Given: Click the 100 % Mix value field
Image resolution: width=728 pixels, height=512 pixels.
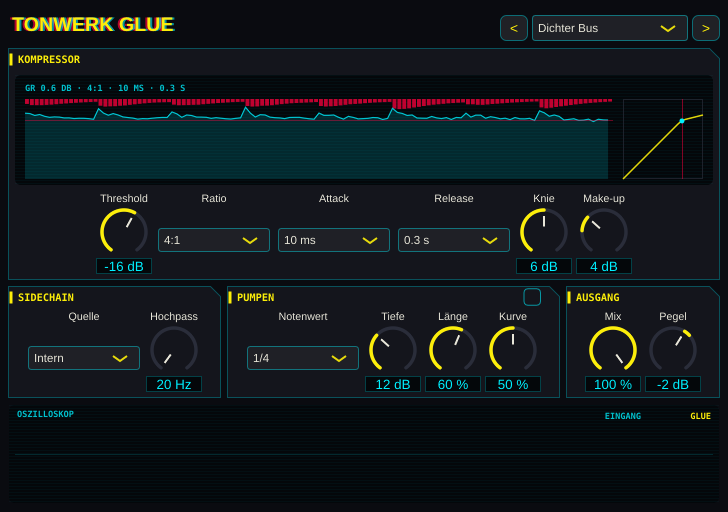Looking at the screenshot, I should (613, 384).
